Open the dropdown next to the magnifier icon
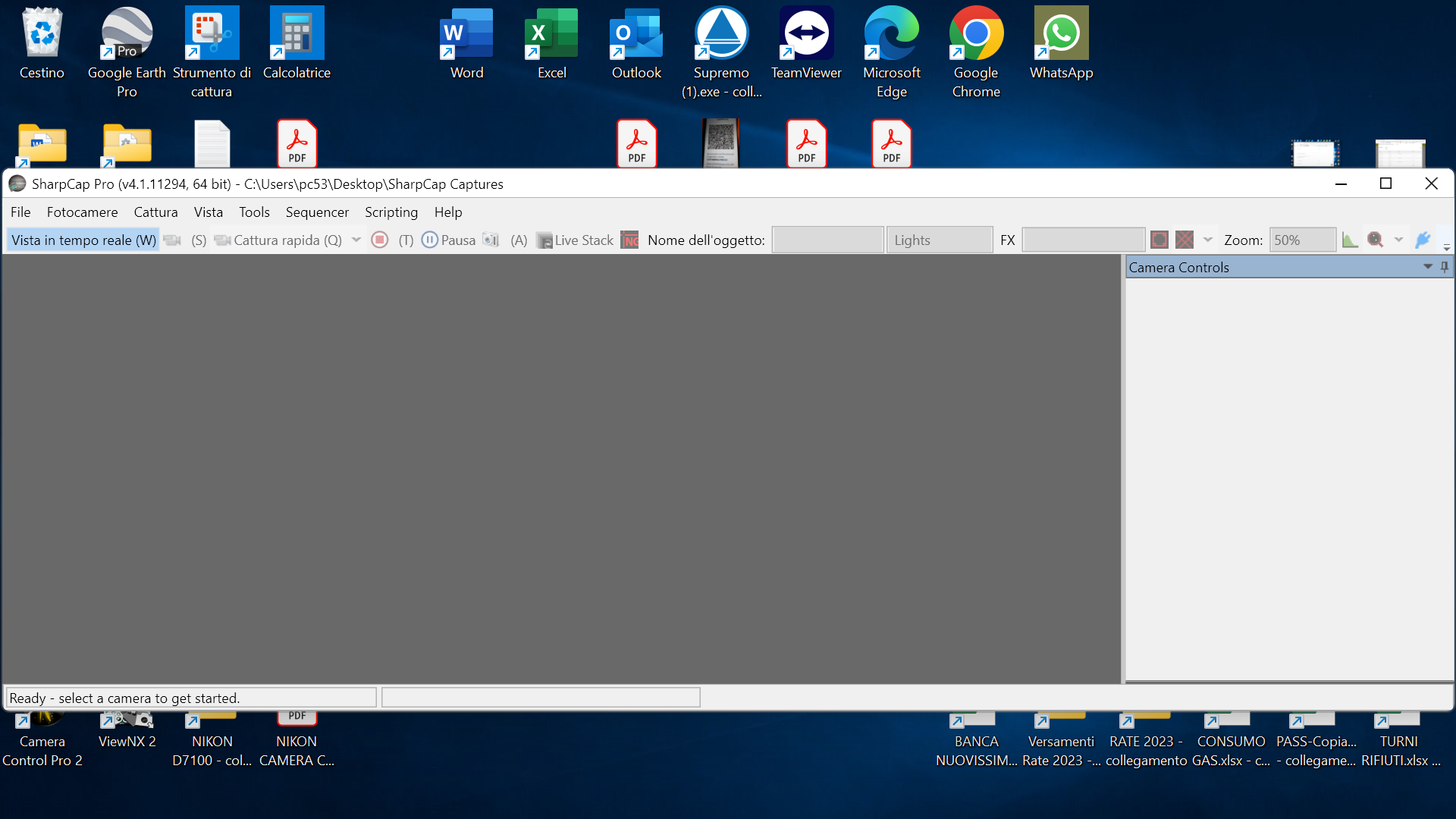The image size is (1456, 819). tap(1398, 240)
